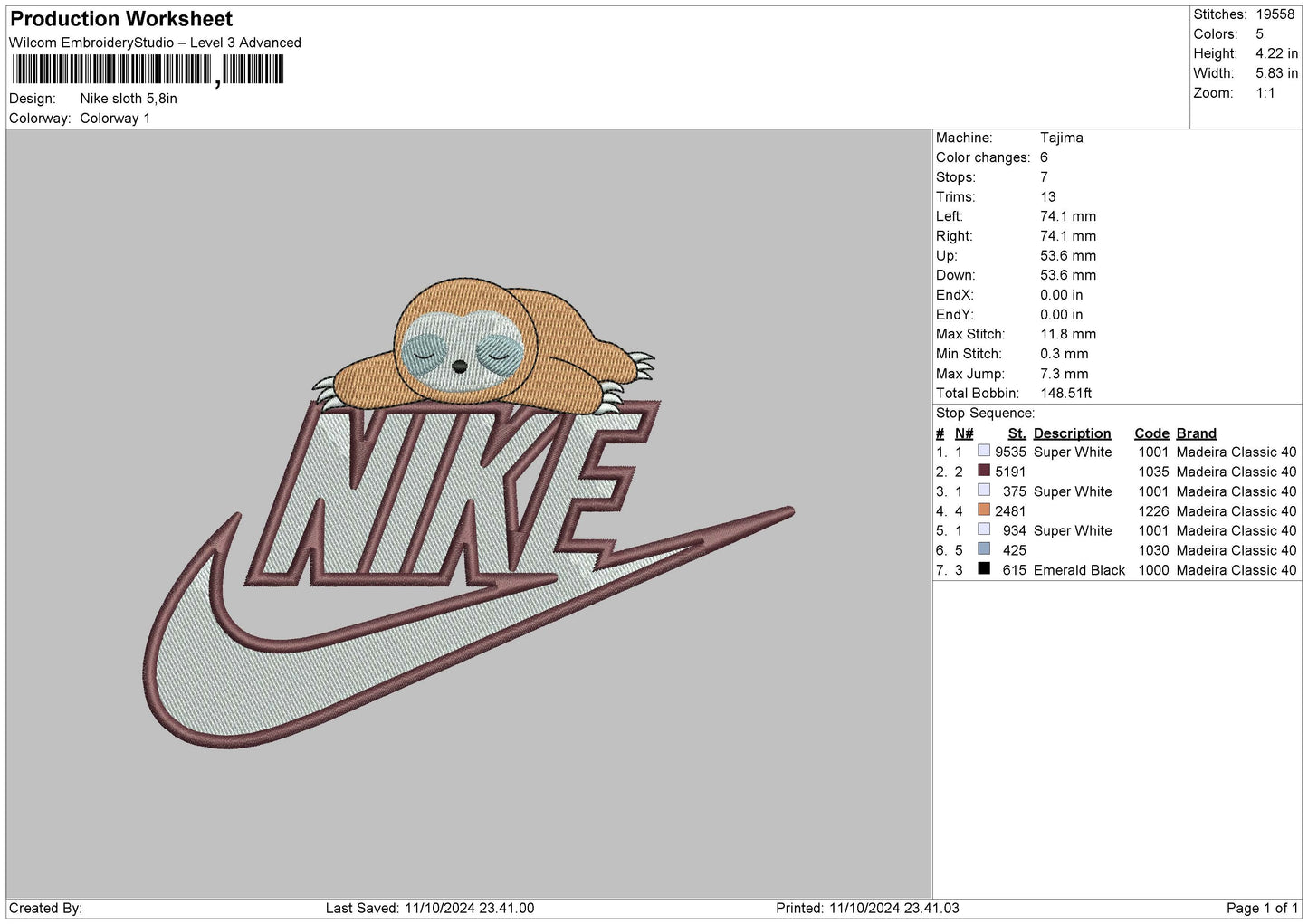Click the design name 'Nike sloth 5,8in'
The image size is (1308, 924).
pos(129,99)
